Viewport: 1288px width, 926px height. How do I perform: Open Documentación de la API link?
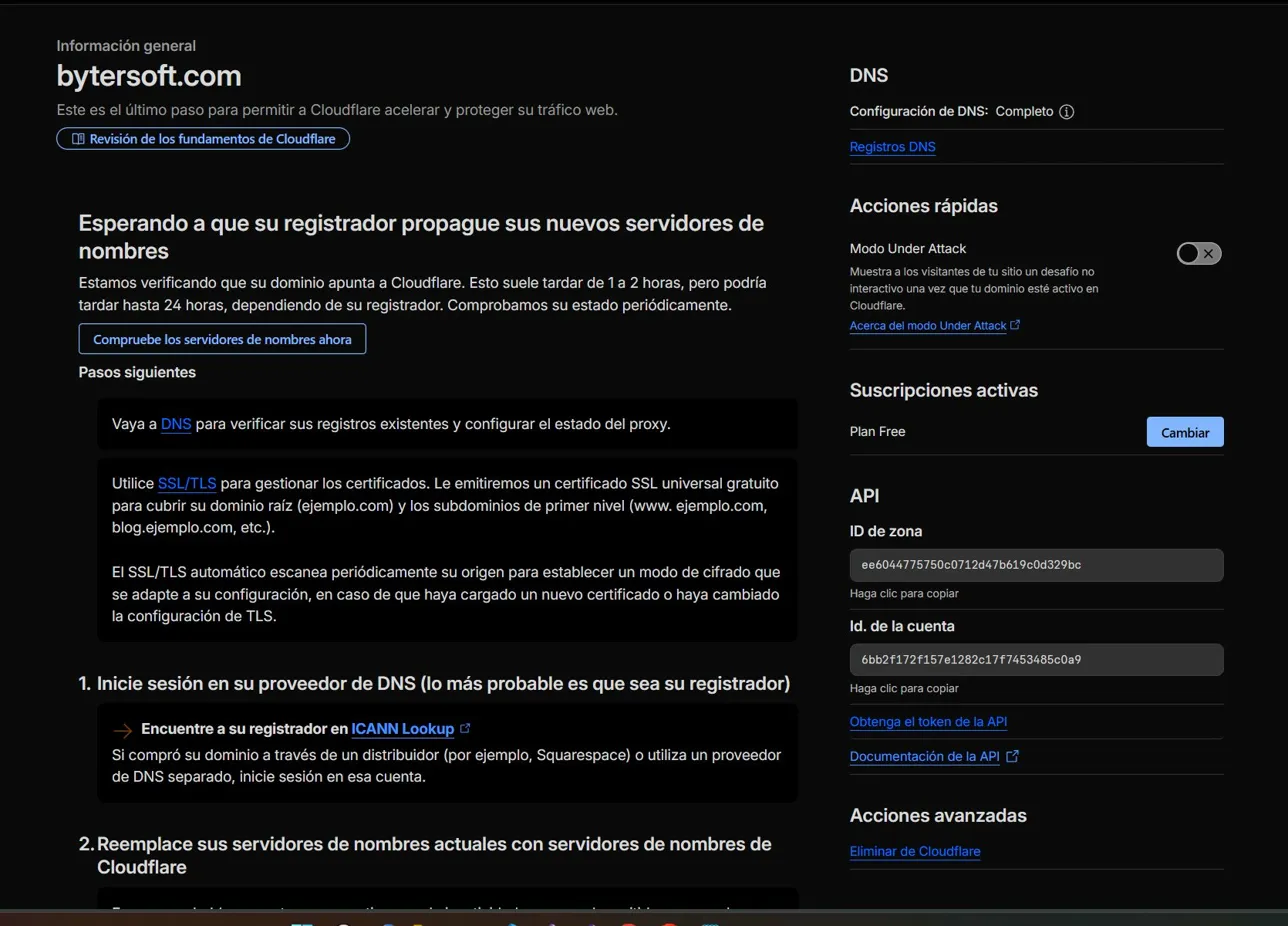coord(934,757)
